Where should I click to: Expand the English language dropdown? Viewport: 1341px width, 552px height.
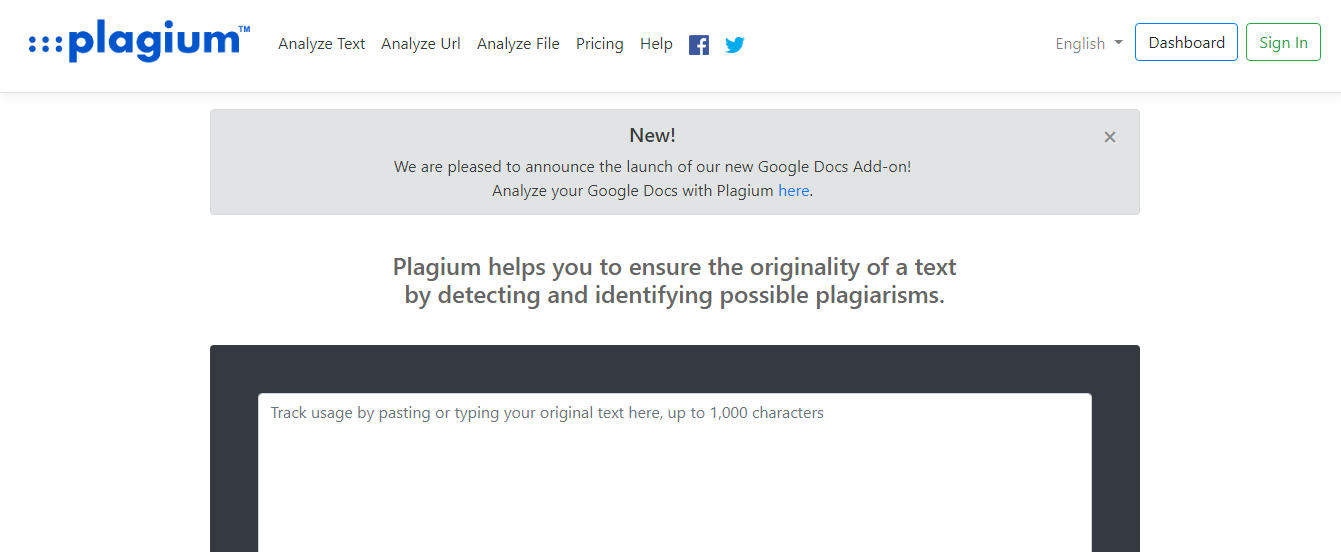(x=1089, y=44)
